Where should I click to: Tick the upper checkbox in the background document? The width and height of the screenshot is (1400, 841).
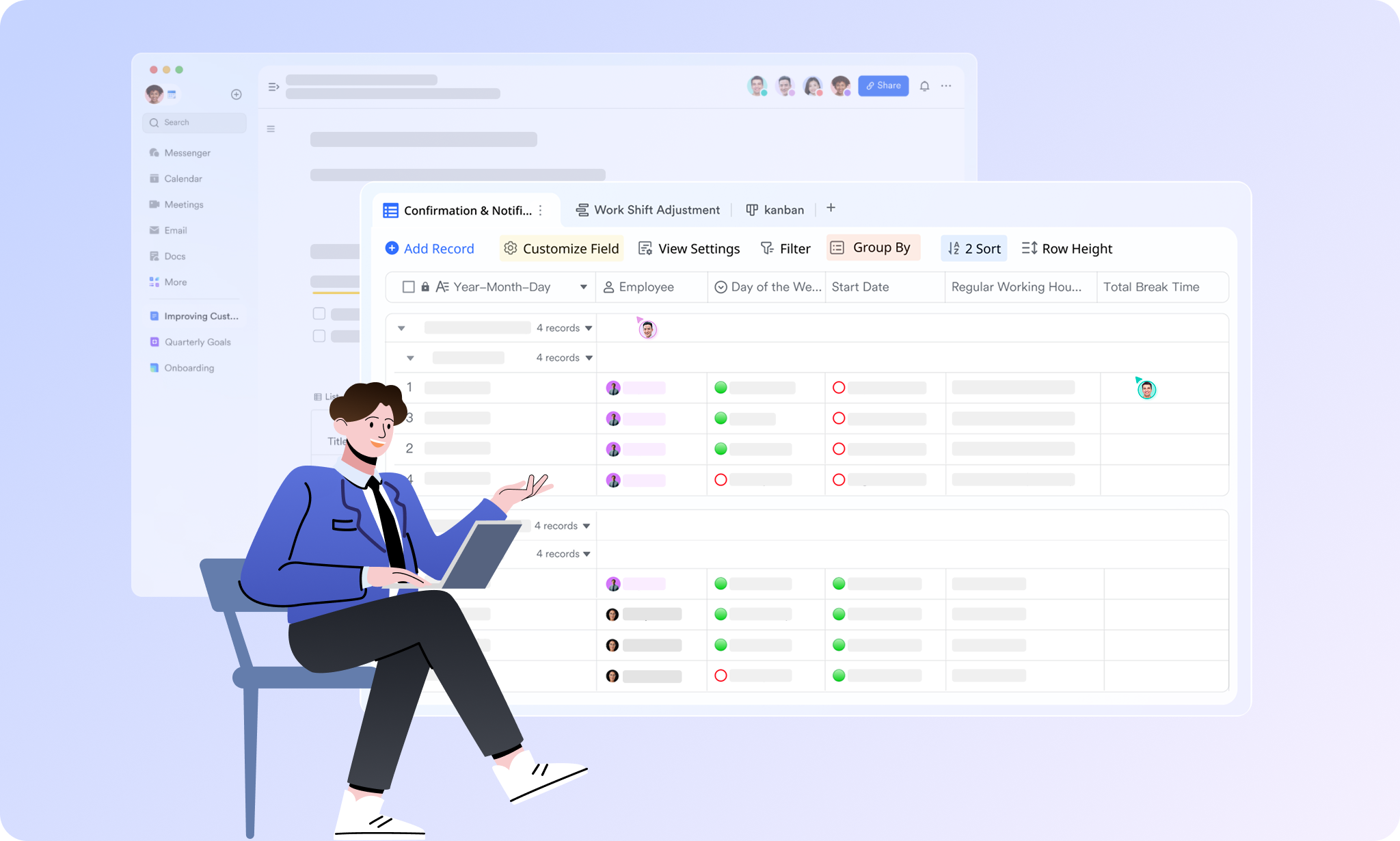click(x=319, y=313)
